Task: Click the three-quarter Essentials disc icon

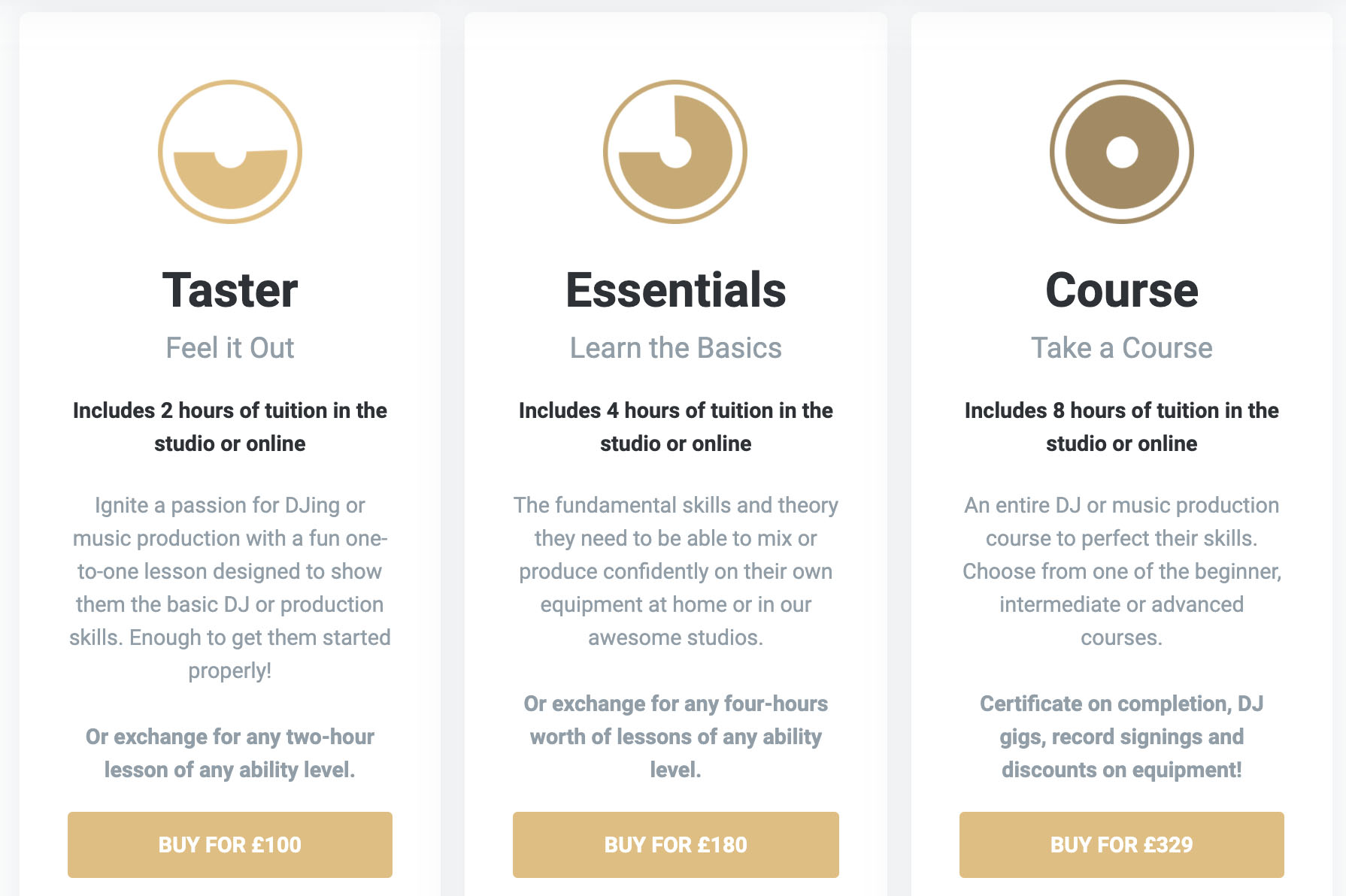Action: click(x=675, y=152)
